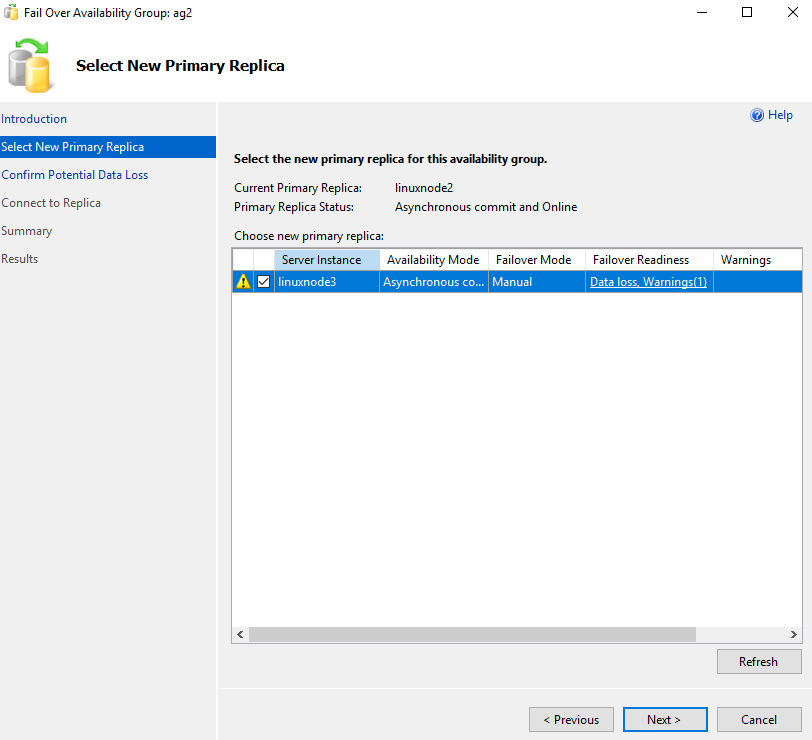Open the Confirm Potential Data Loss step

pos(75,175)
